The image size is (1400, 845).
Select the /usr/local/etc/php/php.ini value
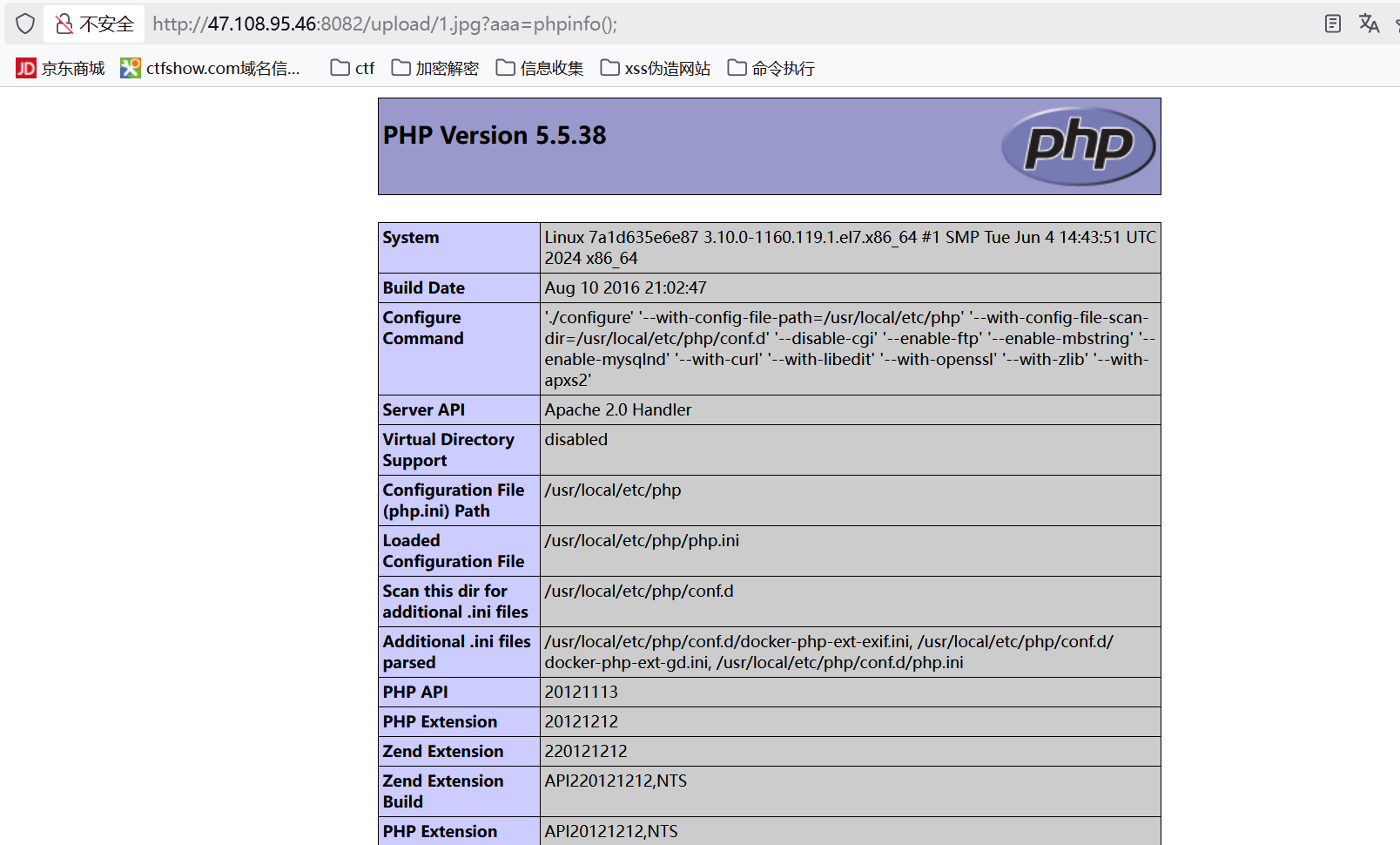[642, 540]
